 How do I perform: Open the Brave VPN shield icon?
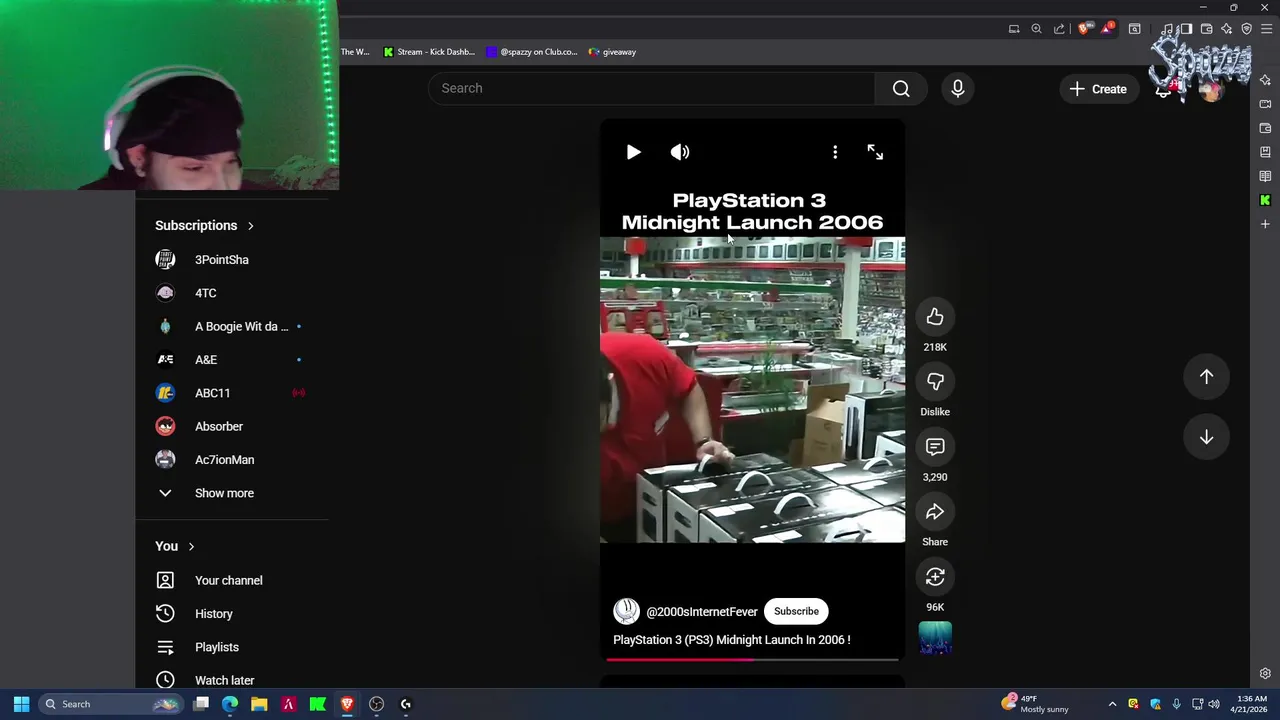tap(1246, 29)
